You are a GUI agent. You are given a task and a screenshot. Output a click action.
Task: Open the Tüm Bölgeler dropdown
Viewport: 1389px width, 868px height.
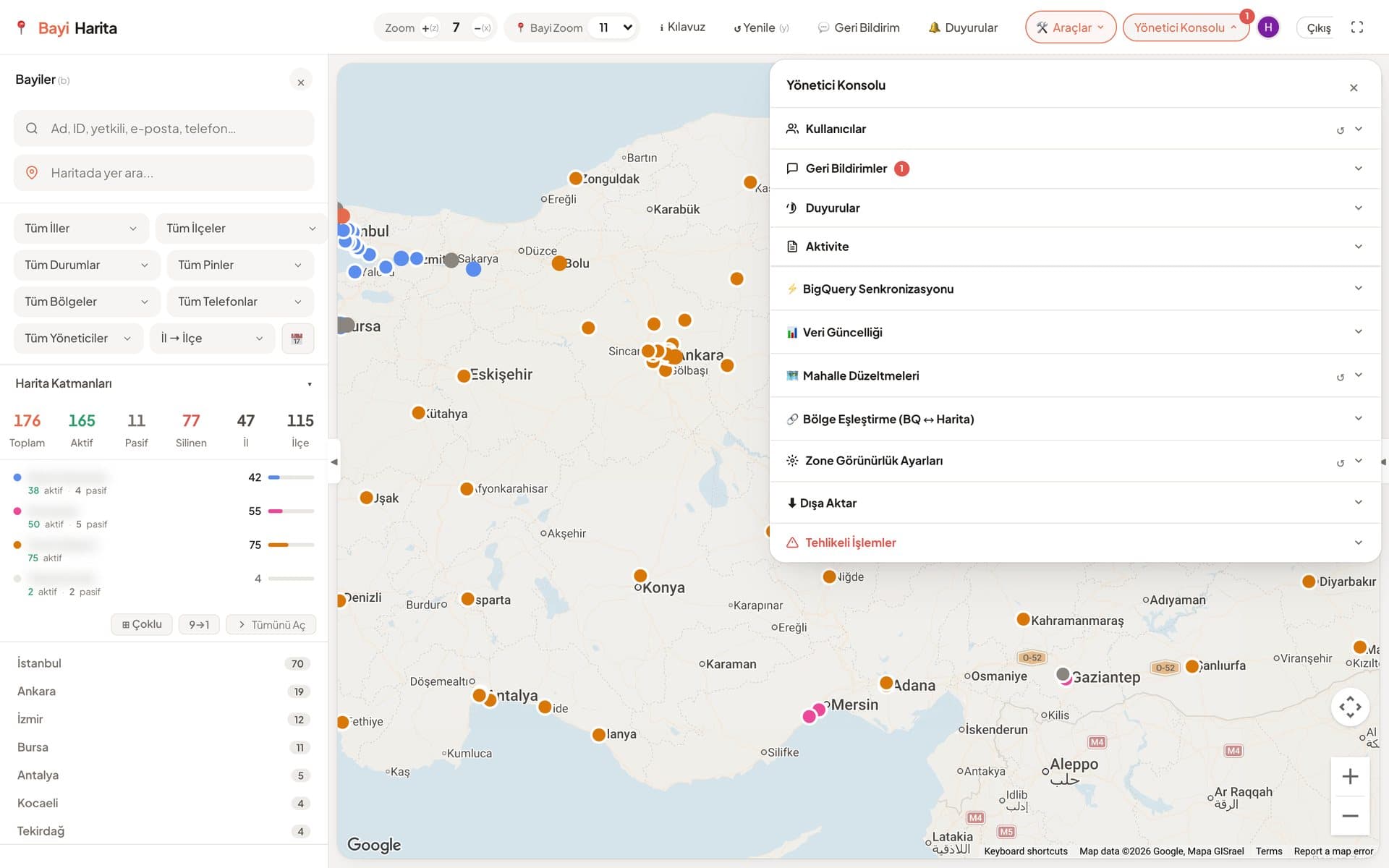[87, 302]
